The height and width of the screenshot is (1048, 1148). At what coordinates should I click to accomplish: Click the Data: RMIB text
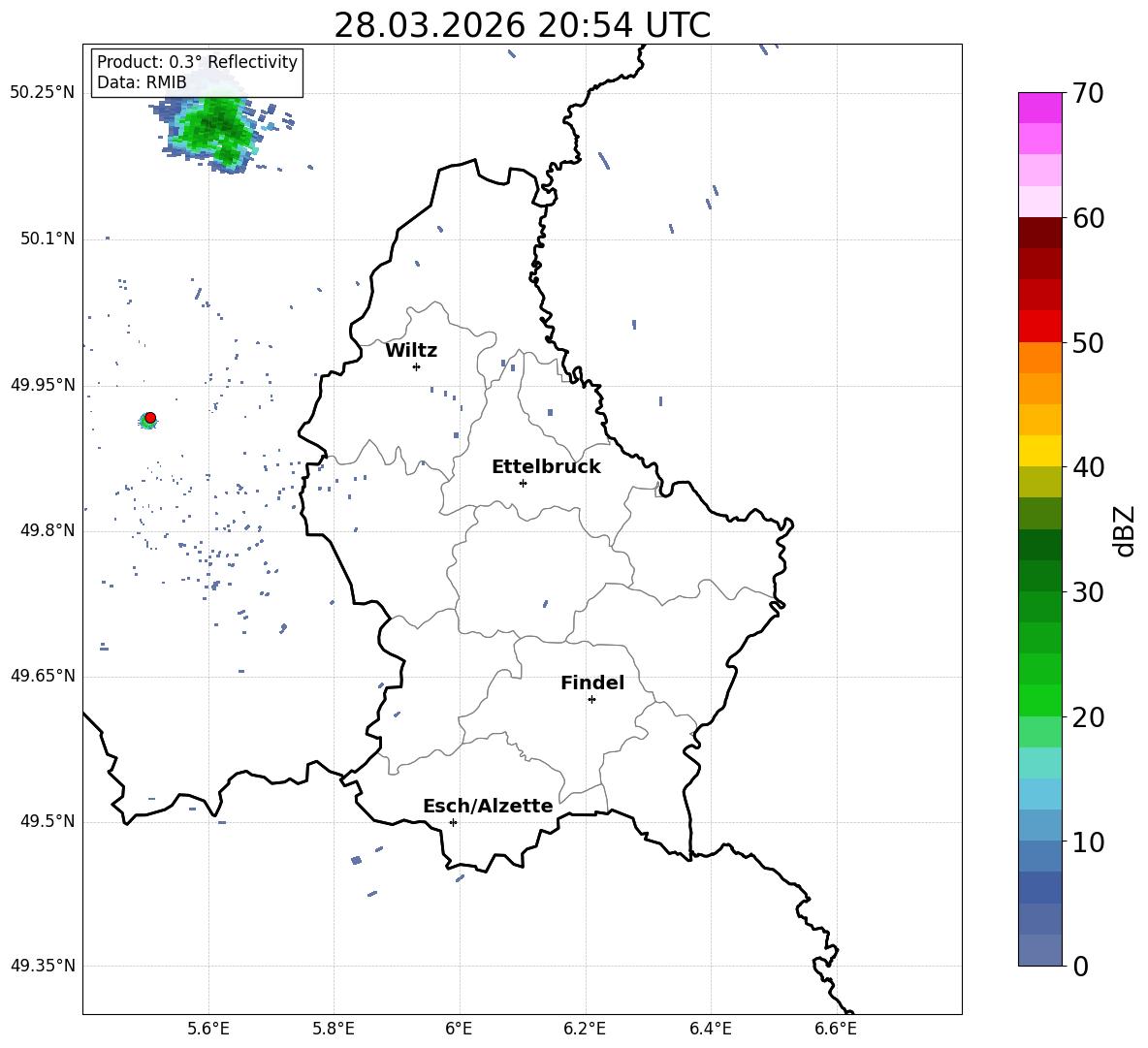(142, 82)
